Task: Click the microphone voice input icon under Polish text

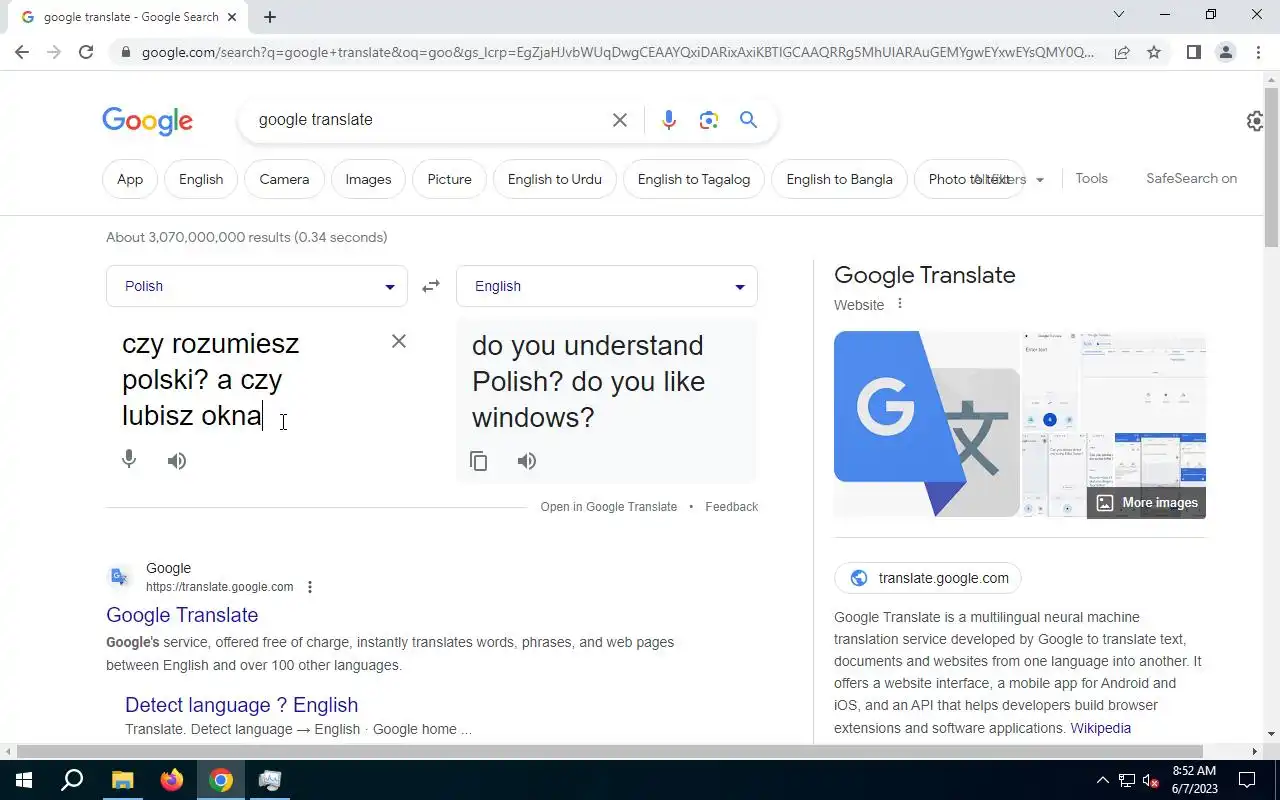Action: click(x=129, y=460)
